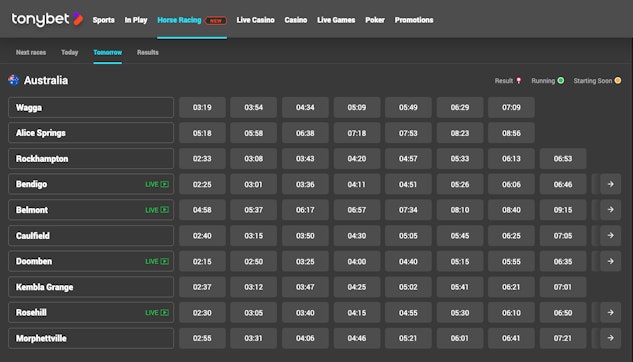
Task: Select the Kembla Grange 07:01 race
Action: click(563, 287)
